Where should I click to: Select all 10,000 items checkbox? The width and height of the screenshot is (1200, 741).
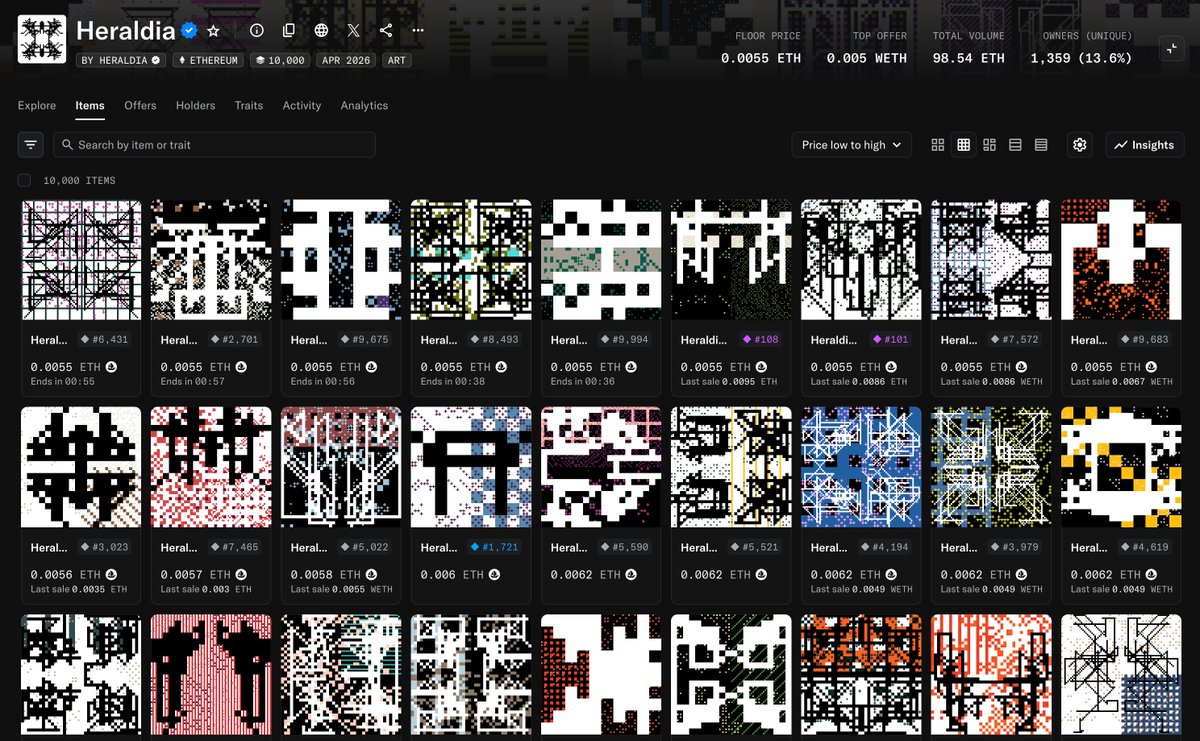tap(24, 180)
